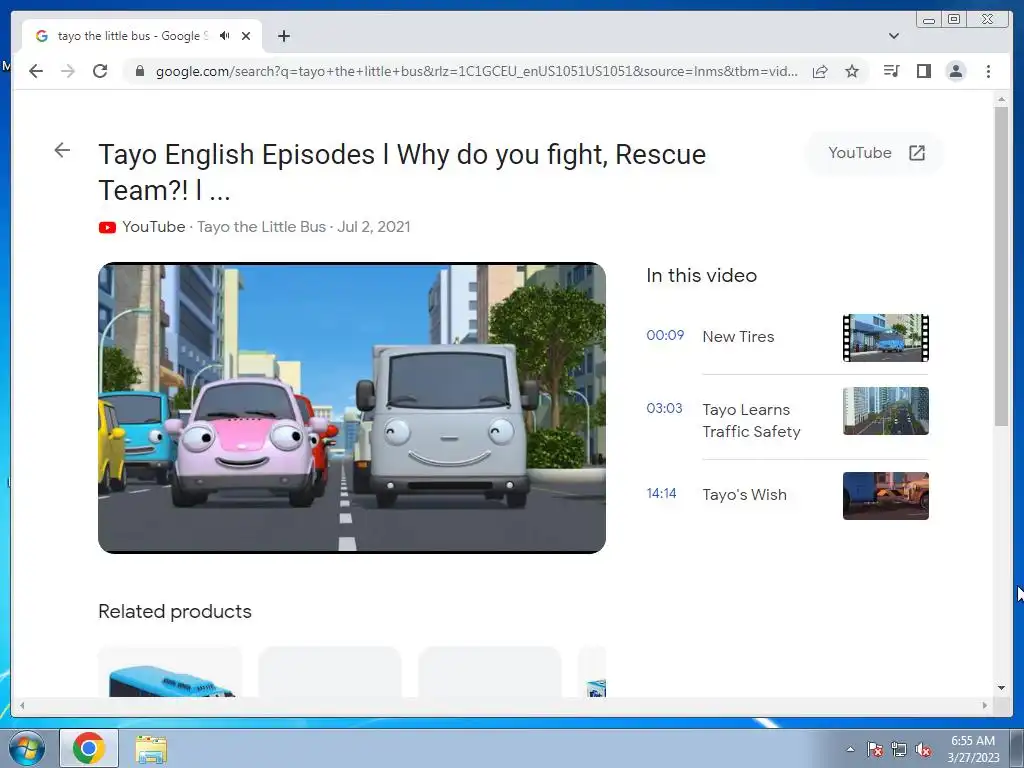Image resolution: width=1024 pixels, height=768 pixels.
Task: Open a new tab with plus button
Action: coord(283,36)
